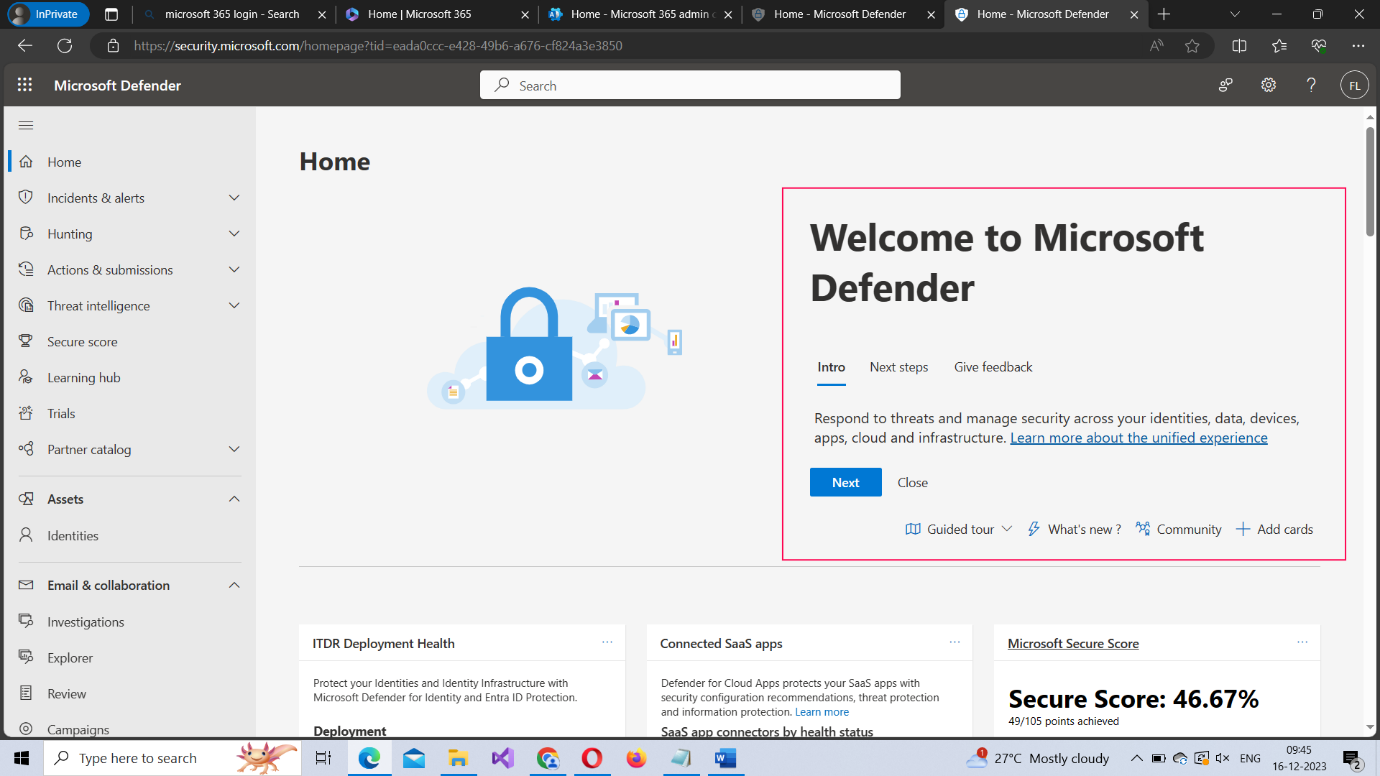Open the community people icon in header
This screenshot has width=1380, height=776.
click(1225, 85)
